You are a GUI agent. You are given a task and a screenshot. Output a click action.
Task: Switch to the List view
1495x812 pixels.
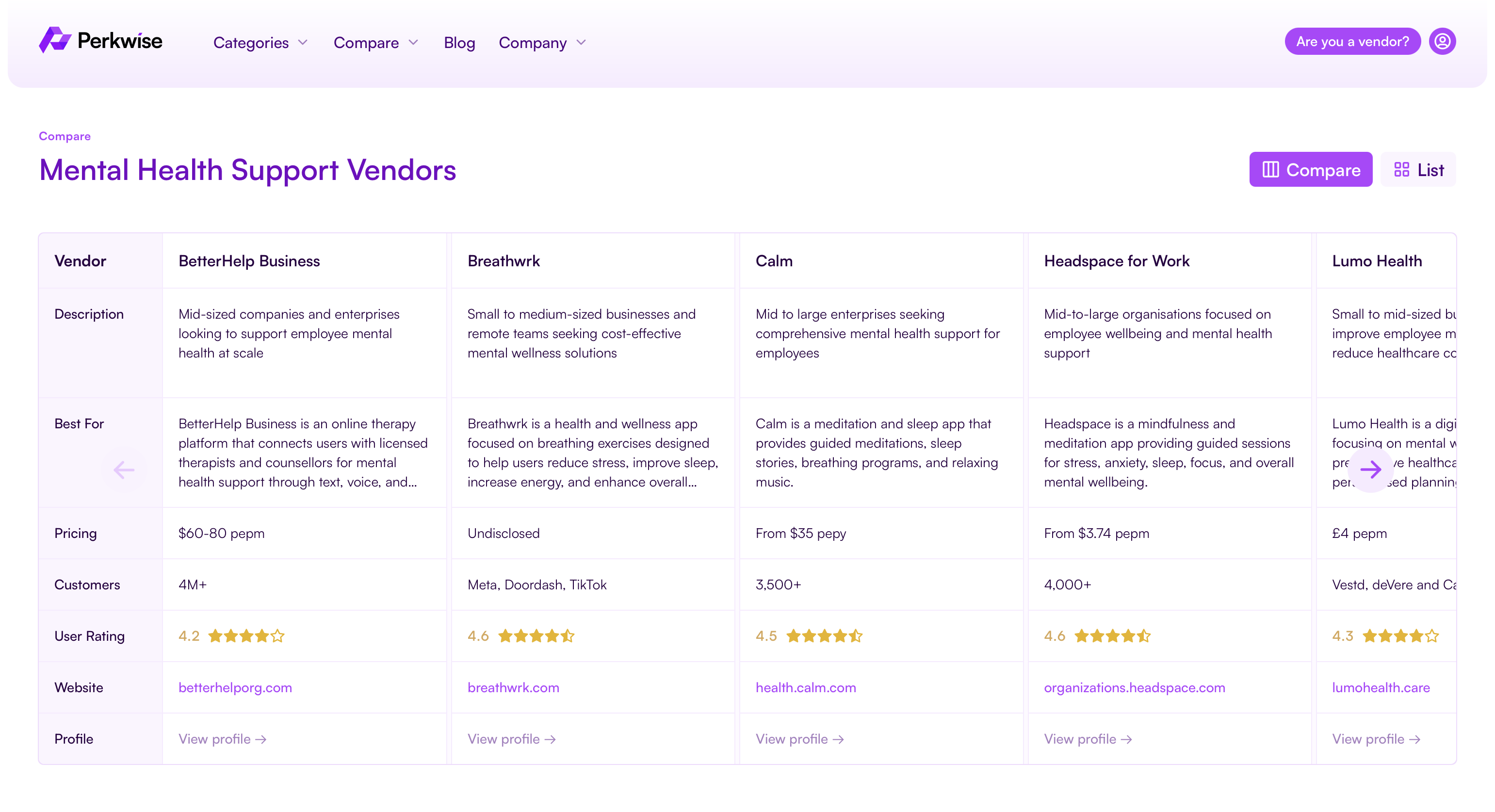coord(1418,169)
